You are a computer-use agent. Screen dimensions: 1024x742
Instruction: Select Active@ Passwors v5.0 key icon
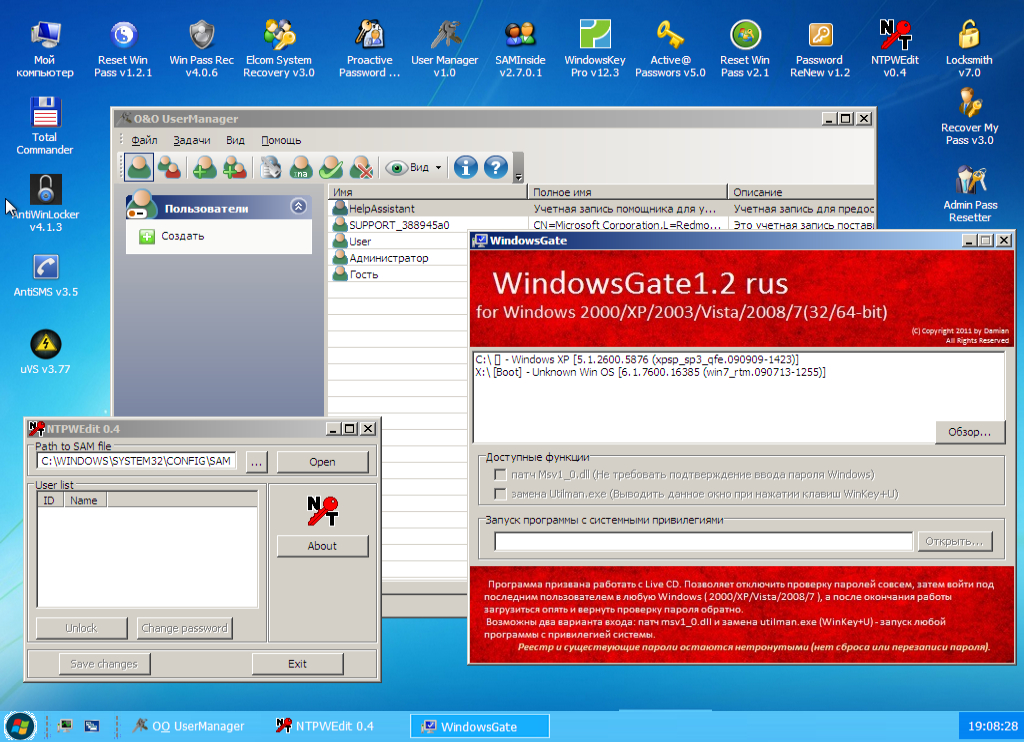[x=670, y=49]
